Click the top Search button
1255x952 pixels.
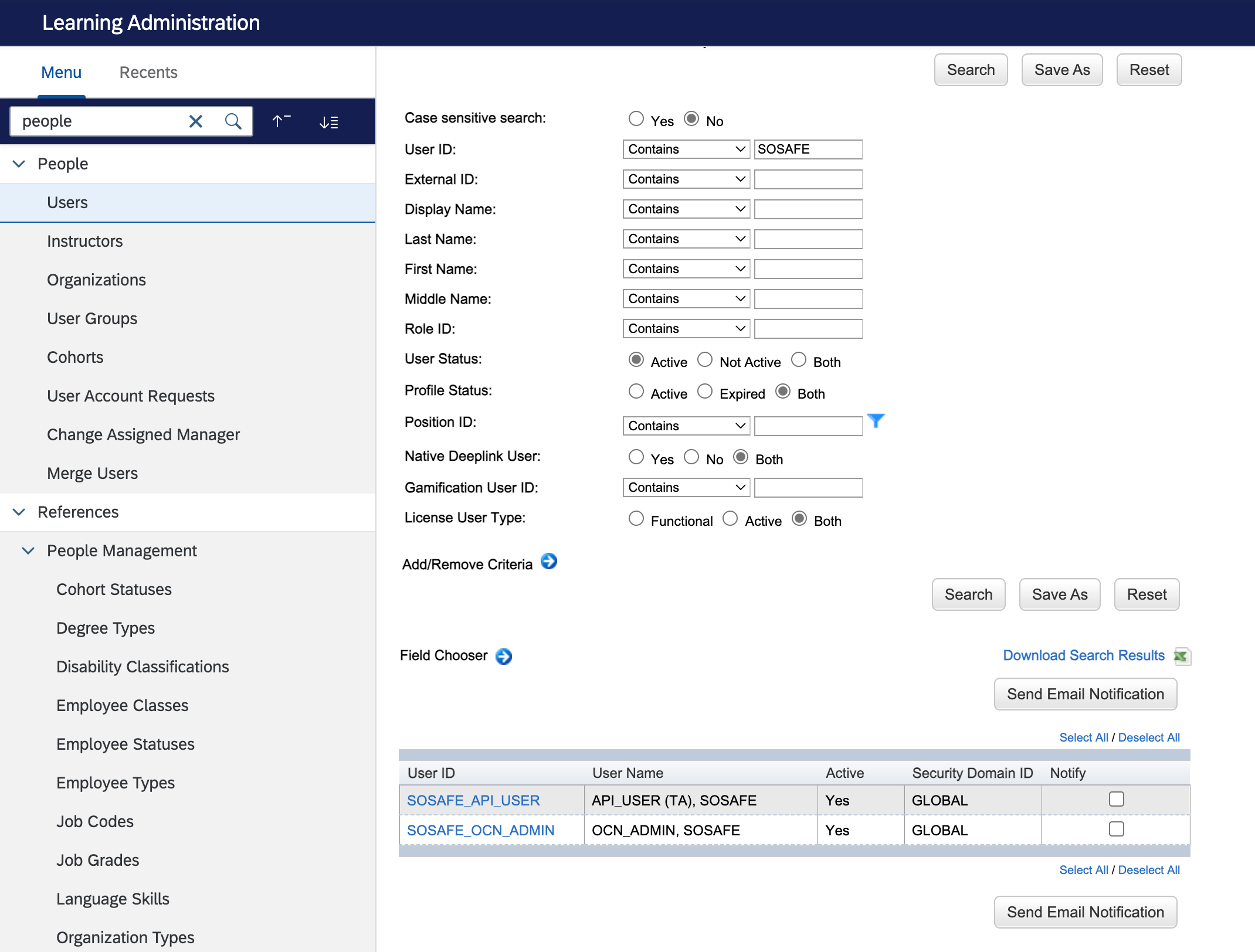[971, 70]
